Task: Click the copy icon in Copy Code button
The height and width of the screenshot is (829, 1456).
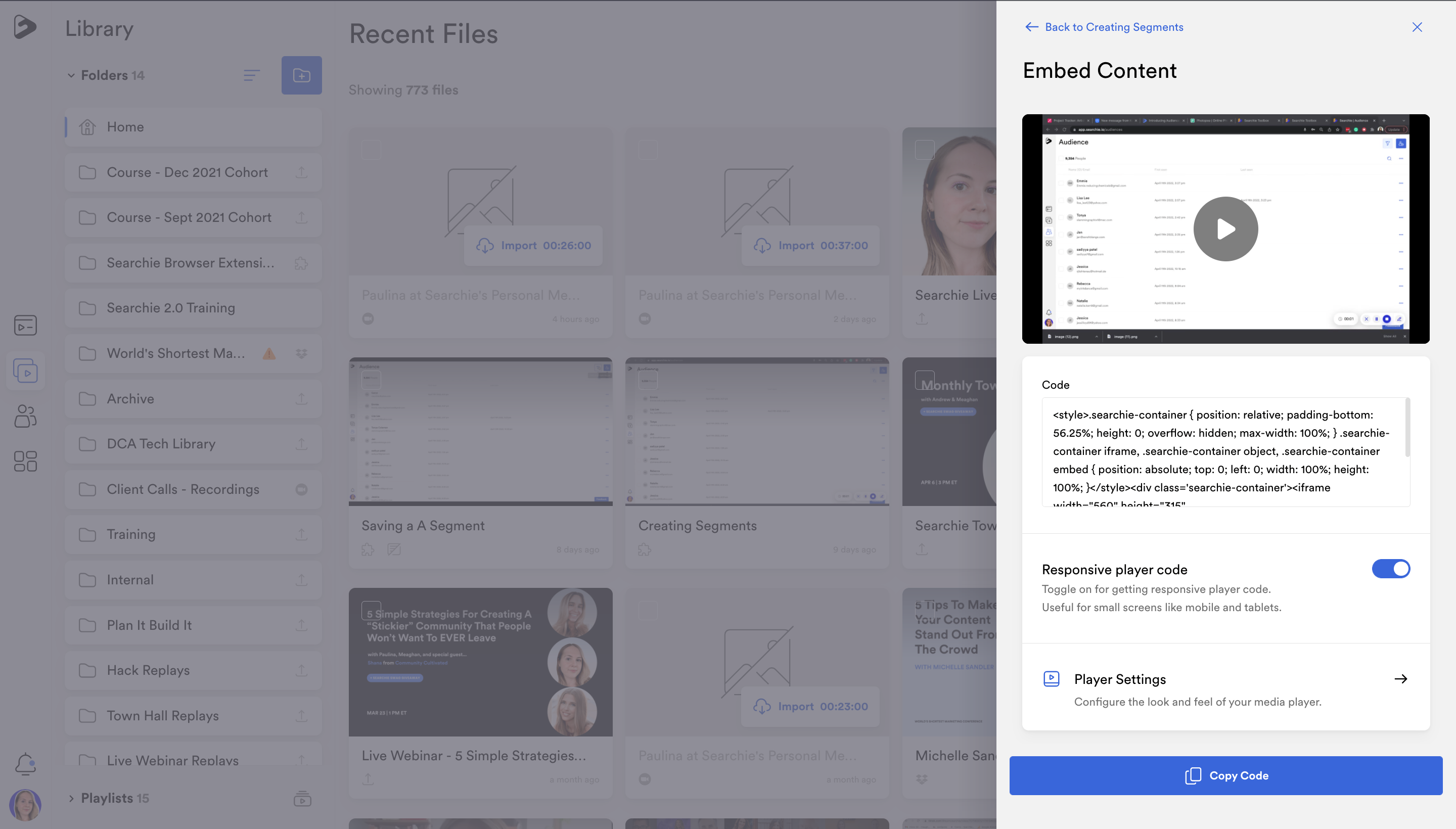Action: point(1193,775)
